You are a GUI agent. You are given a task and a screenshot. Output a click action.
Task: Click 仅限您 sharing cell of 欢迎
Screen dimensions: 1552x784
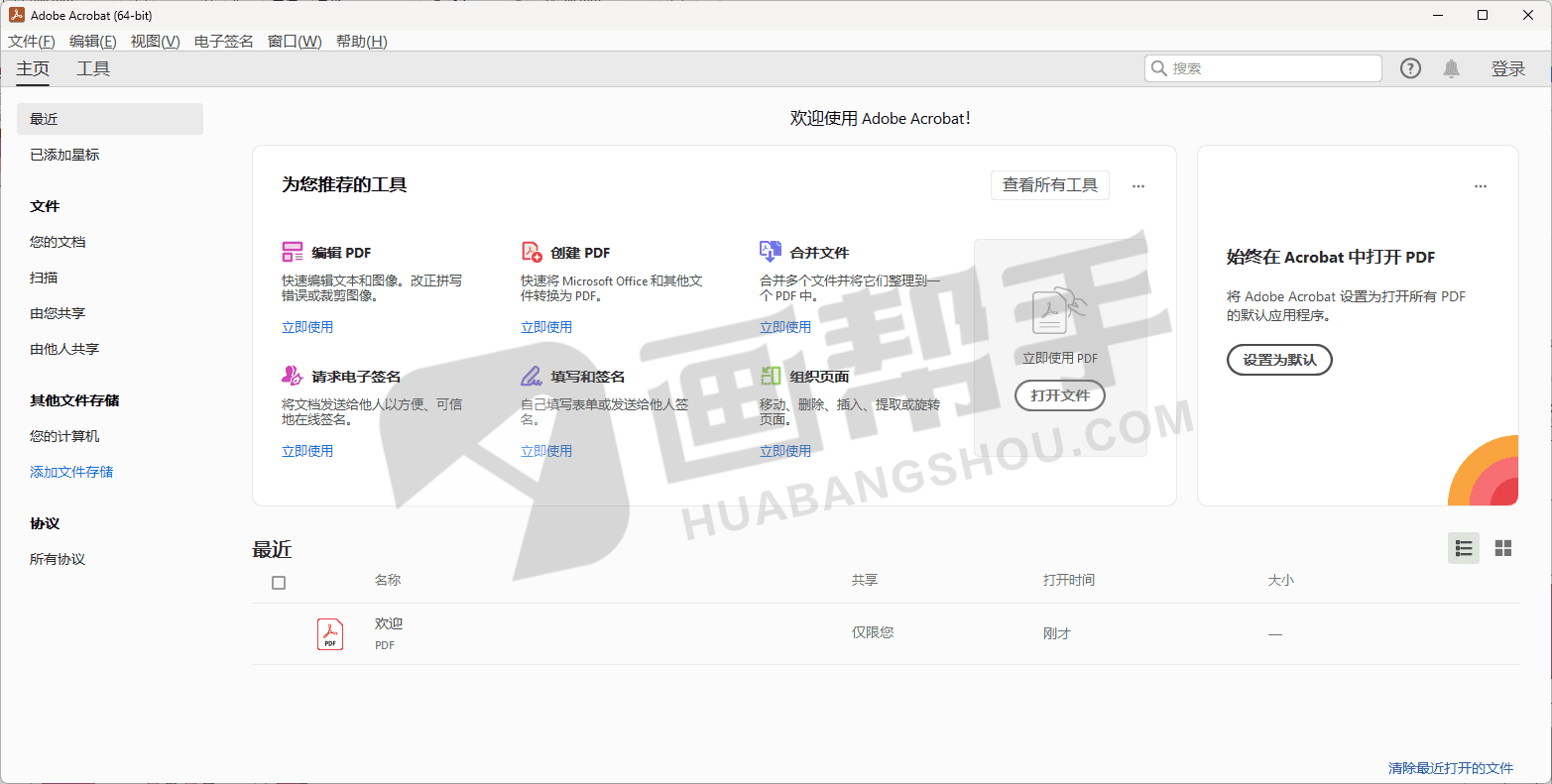click(x=873, y=632)
